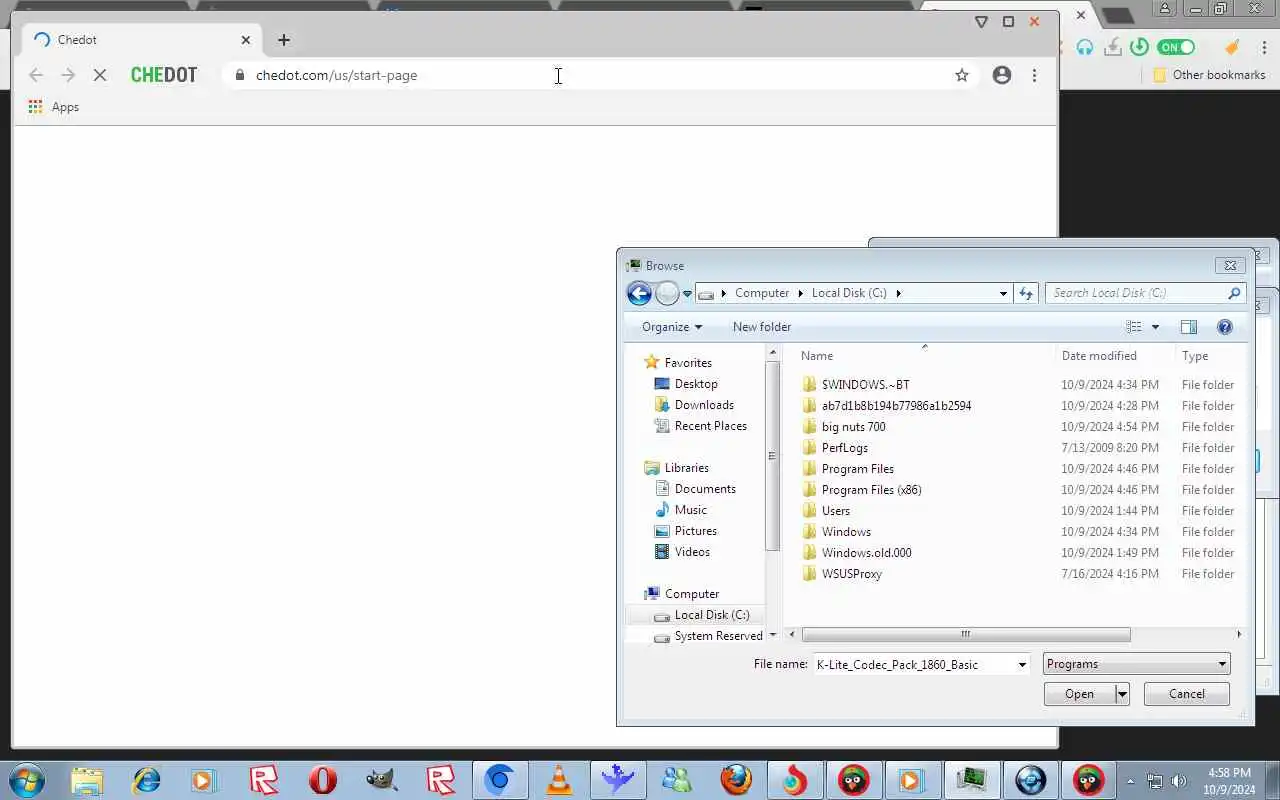Open the view options dropdown arrow
The height and width of the screenshot is (800, 1280).
coord(1155,327)
